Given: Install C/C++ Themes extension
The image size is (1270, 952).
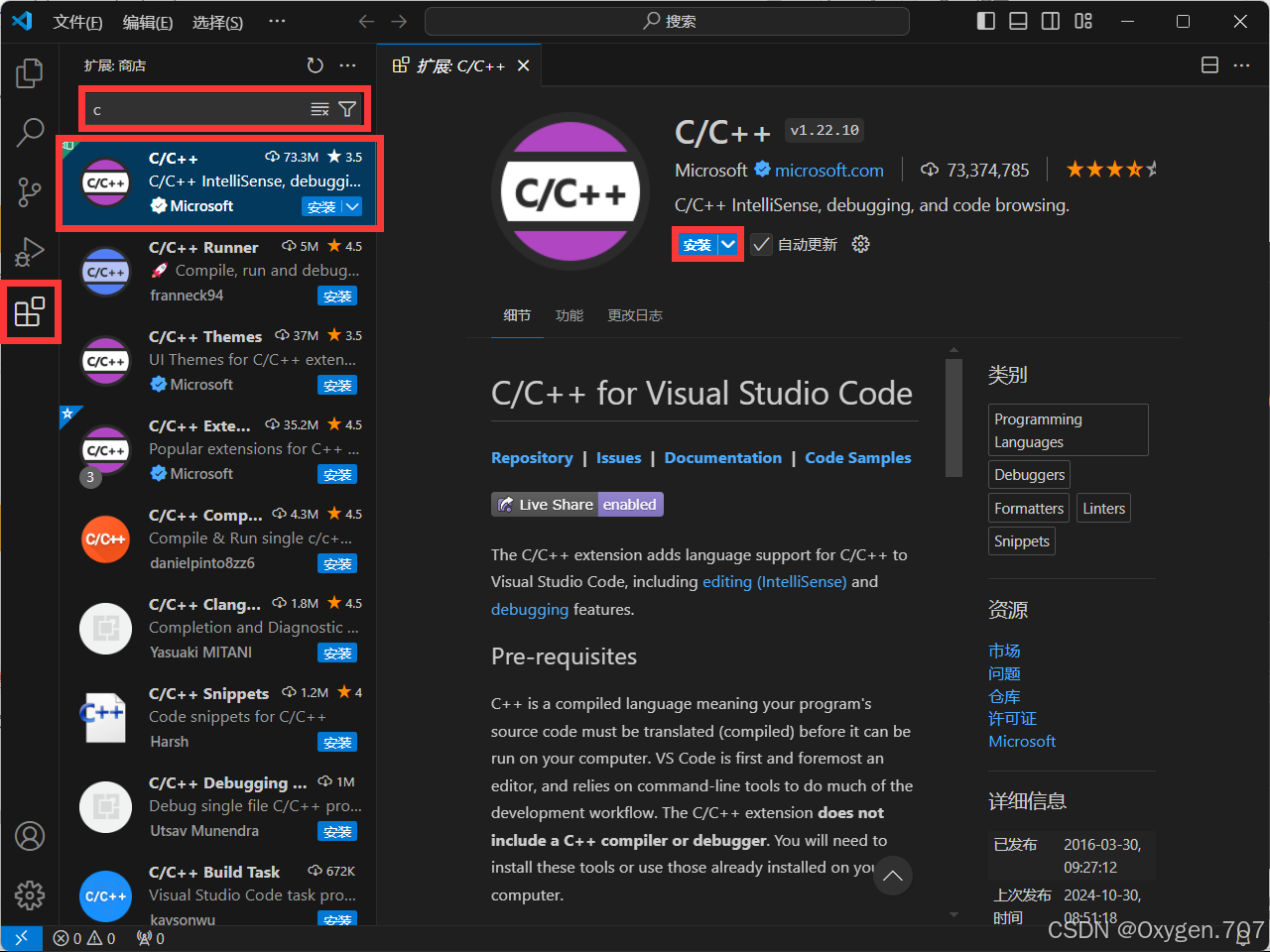Looking at the screenshot, I should click(x=337, y=385).
